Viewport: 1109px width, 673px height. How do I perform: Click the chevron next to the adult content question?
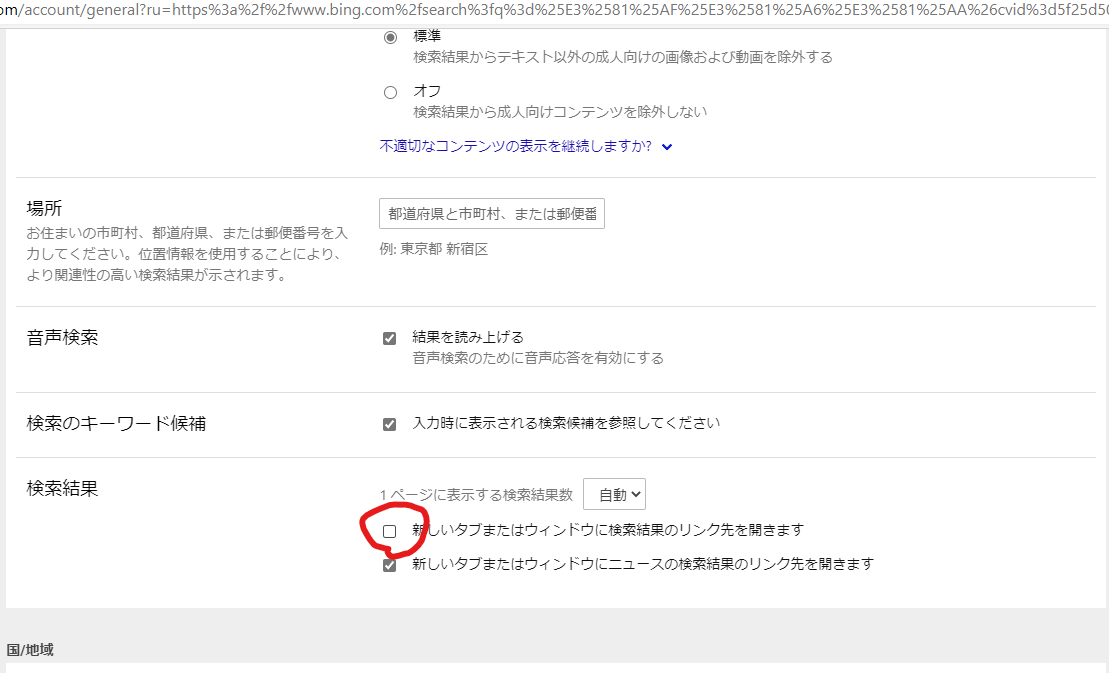[x=667, y=146]
